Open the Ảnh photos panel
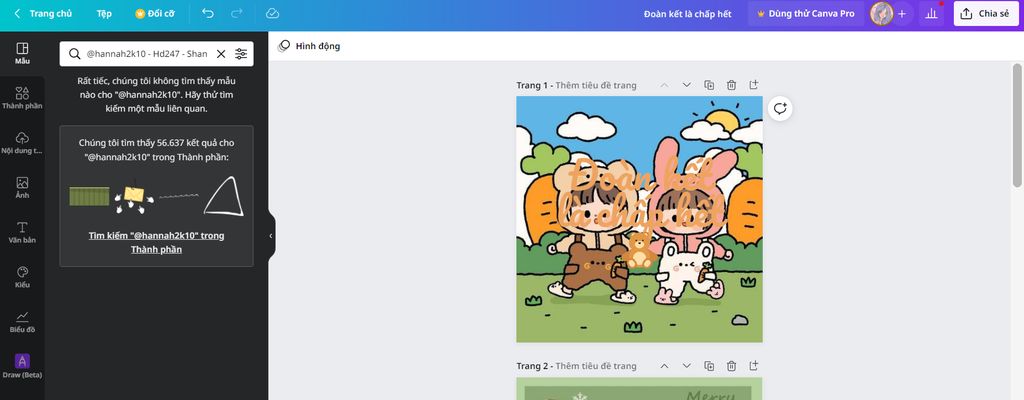1024x400 pixels. click(22, 188)
